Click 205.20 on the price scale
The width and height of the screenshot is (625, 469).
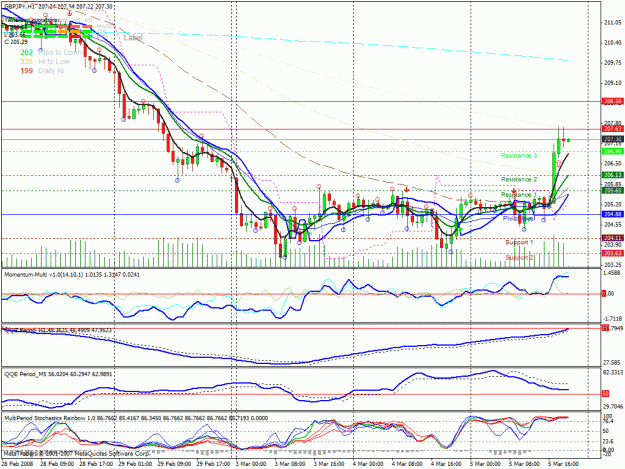tap(613, 204)
